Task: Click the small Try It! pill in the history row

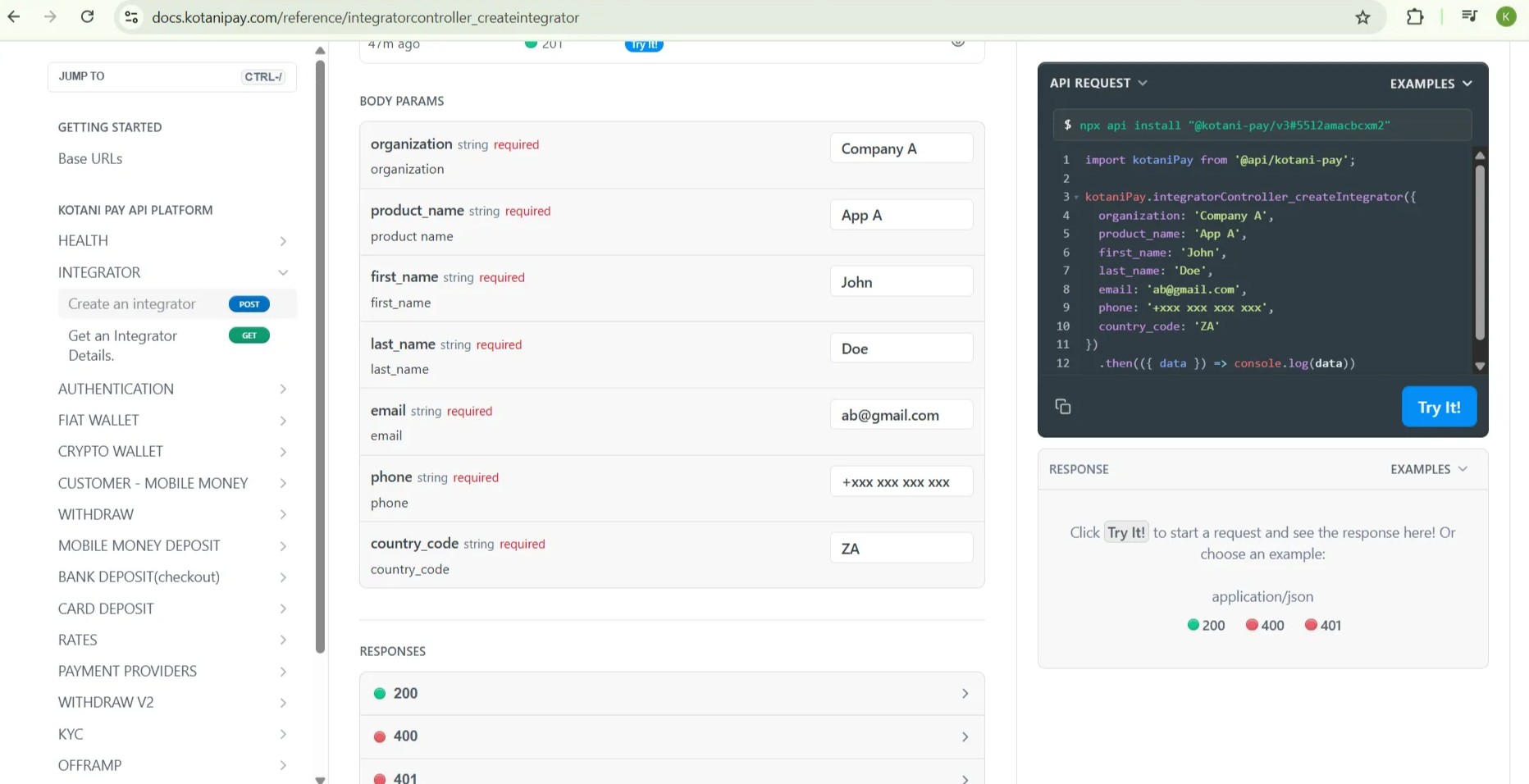Action: click(644, 45)
